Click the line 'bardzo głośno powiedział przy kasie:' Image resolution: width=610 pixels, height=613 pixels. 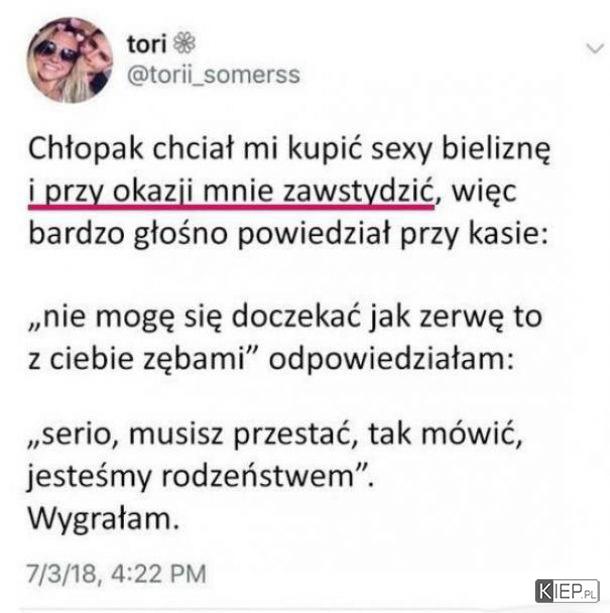pyautogui.click(x=288, y=234)
